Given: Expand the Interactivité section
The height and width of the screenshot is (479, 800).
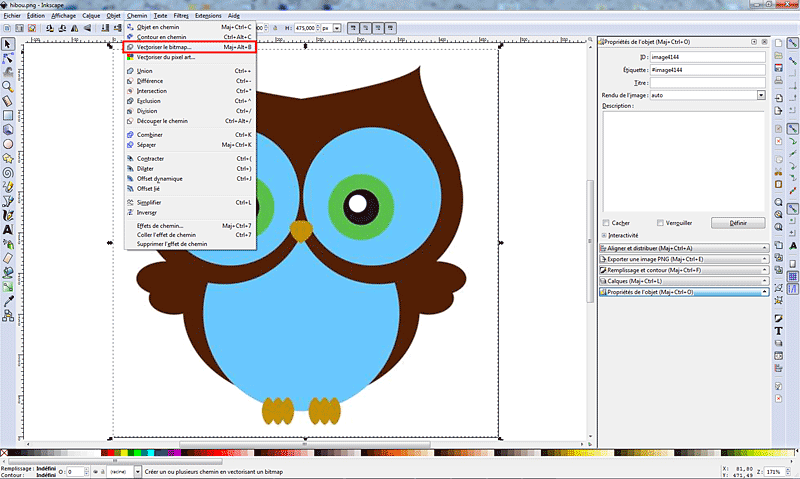Looking at the screenshot, I should coord(605,235).
